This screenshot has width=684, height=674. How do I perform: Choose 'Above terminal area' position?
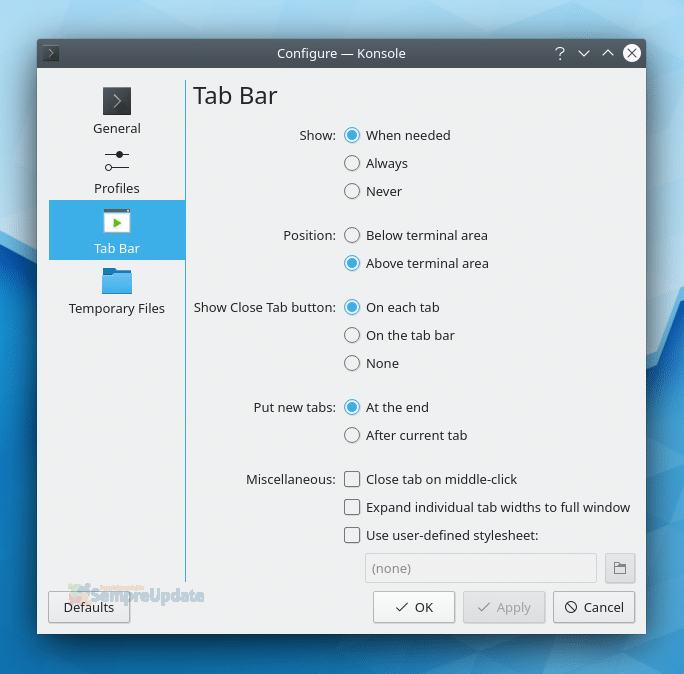point(416,263)
